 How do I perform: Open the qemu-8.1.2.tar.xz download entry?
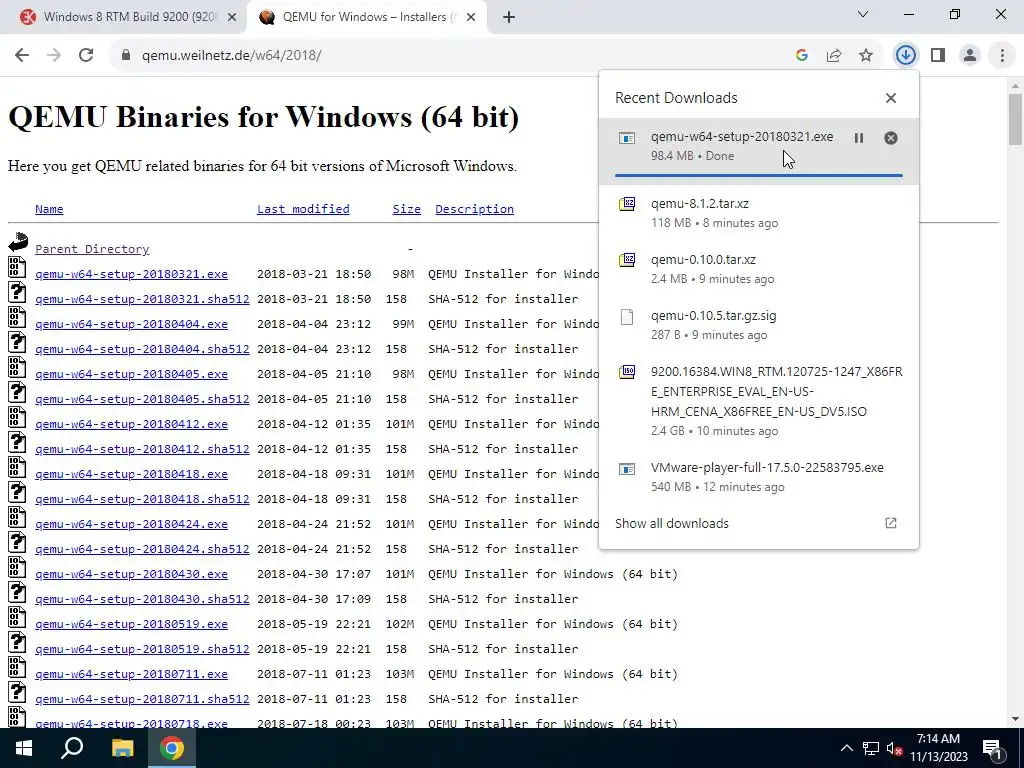click(x=759, y=213)
